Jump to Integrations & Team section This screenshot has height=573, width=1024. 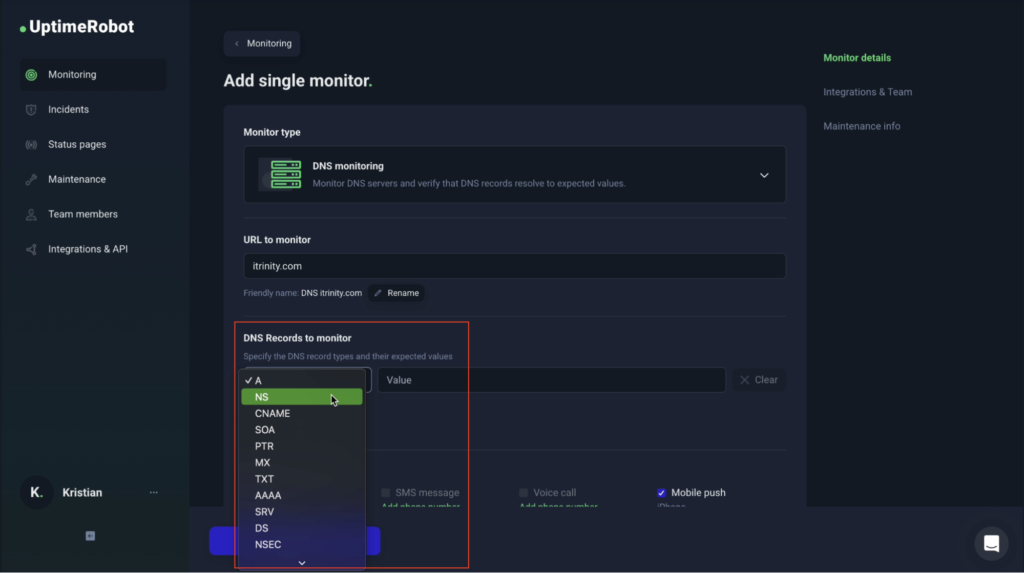point(867,92)
